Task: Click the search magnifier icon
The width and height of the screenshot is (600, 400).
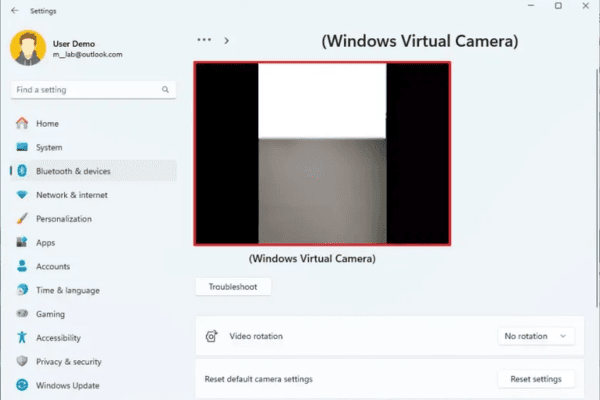Action: click(x=165, y=90)
